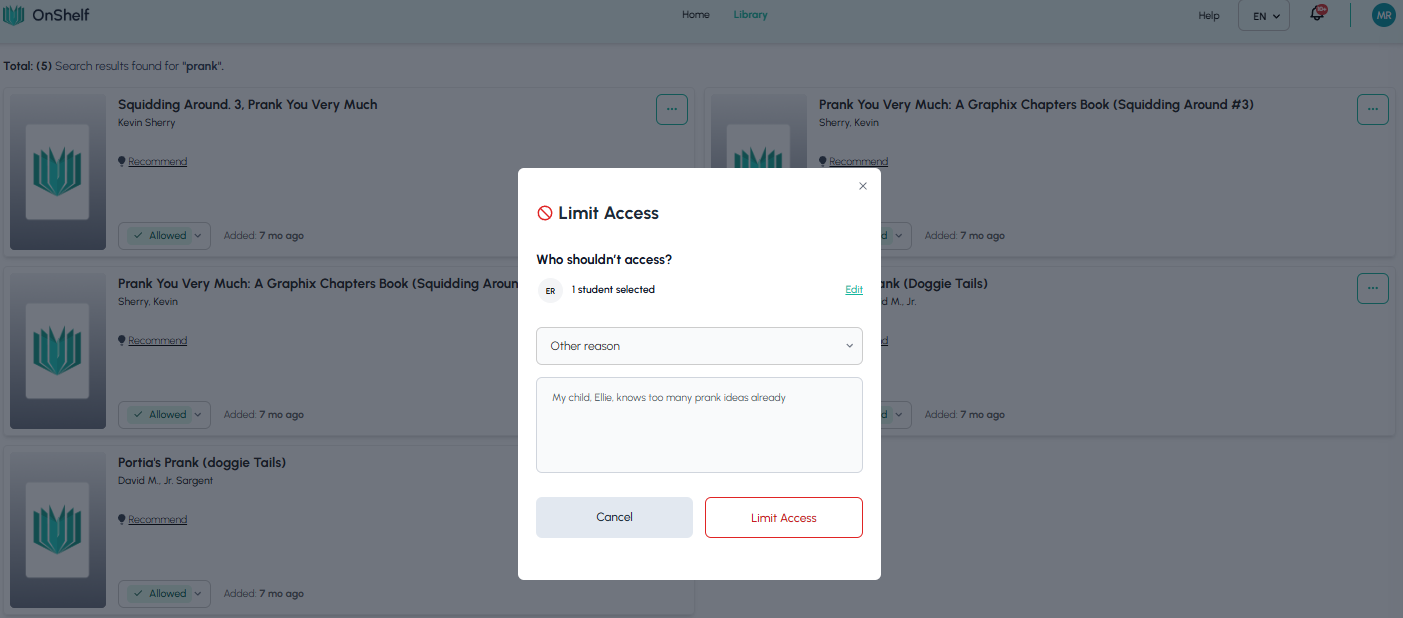Expand the Other reason dropdown
The height and width of the screenshot is (618, 1403).
coord(699,346)
